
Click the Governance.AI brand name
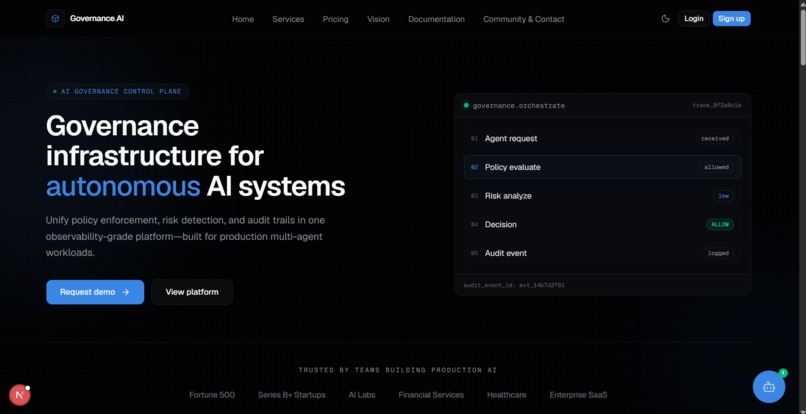(x=97, y=19)
